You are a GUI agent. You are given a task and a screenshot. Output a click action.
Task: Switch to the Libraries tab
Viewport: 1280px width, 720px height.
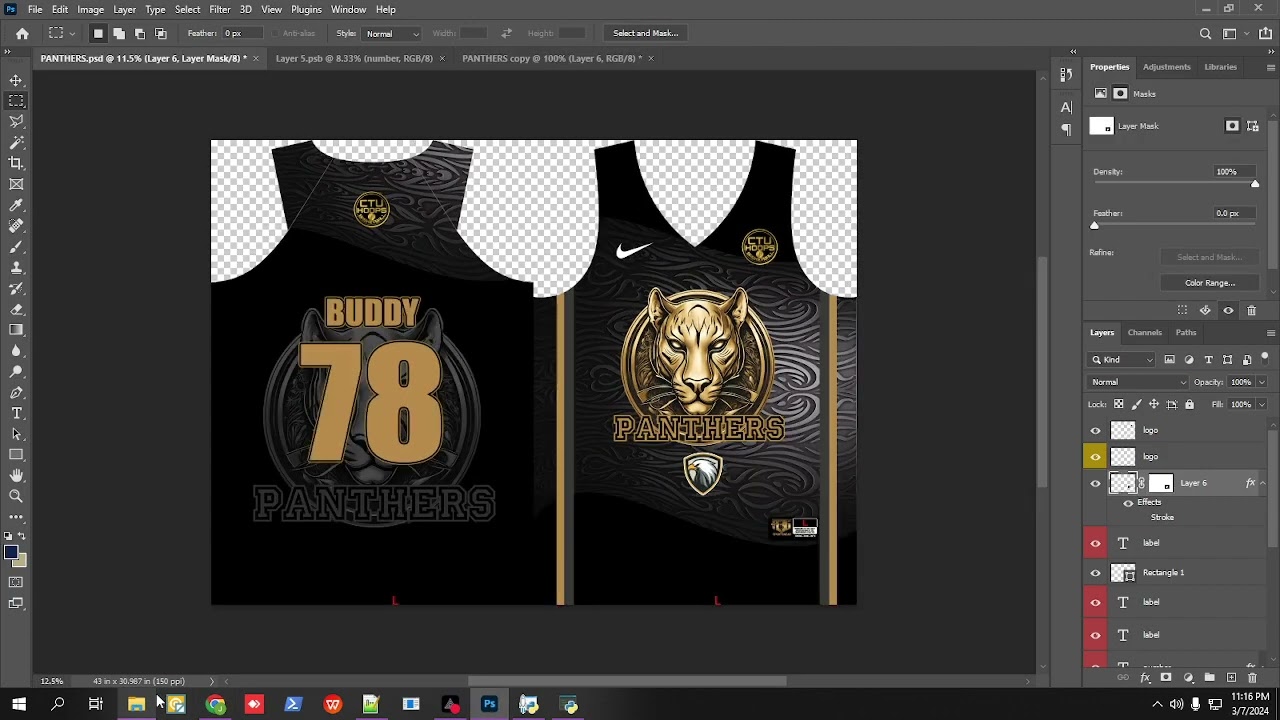point(1220,67)
